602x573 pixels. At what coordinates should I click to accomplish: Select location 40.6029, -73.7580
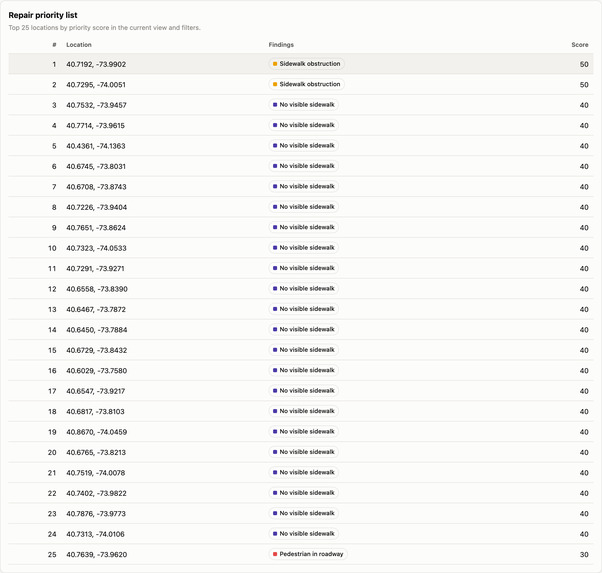tap(97, 371)
